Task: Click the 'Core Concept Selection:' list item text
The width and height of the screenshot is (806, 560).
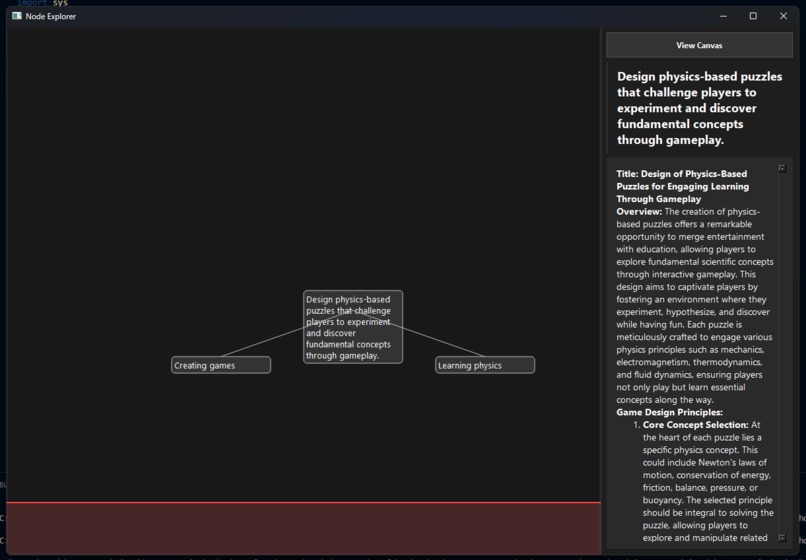Action: pyautogui.click(x=695, y=425)
